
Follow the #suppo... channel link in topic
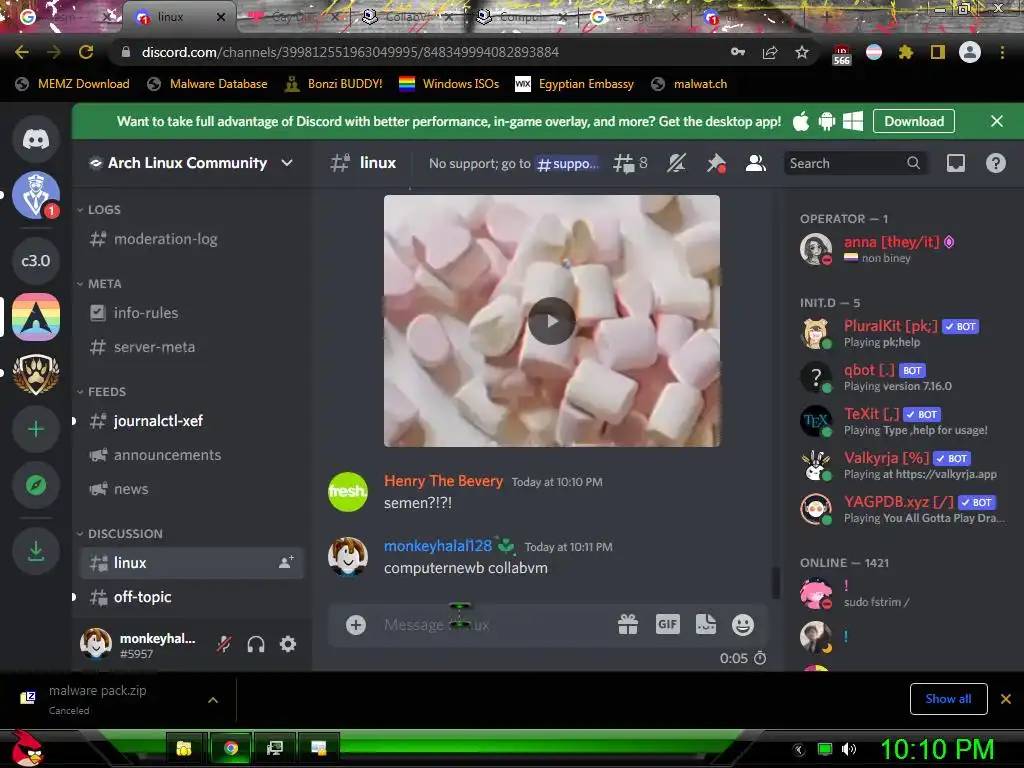[x=567, y=163]
